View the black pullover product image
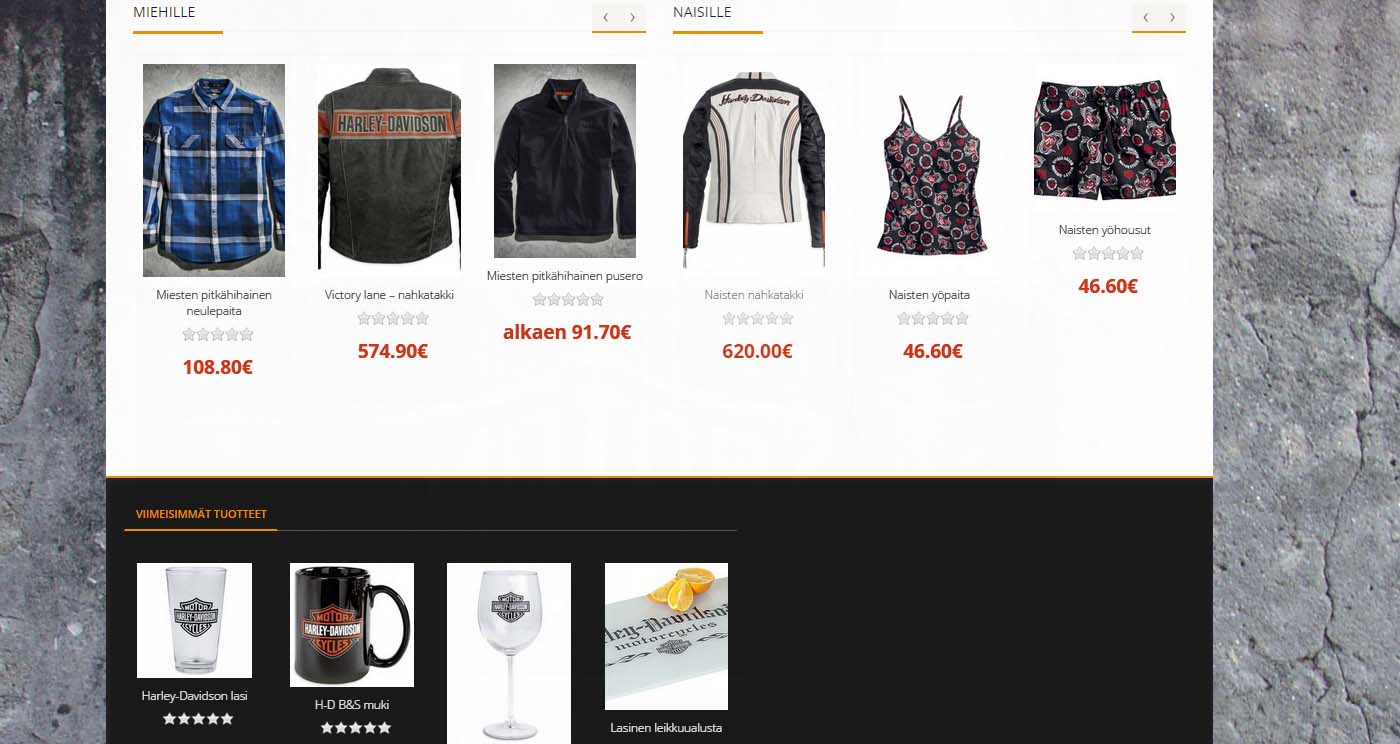1400x744 pixels. (565, 161)
